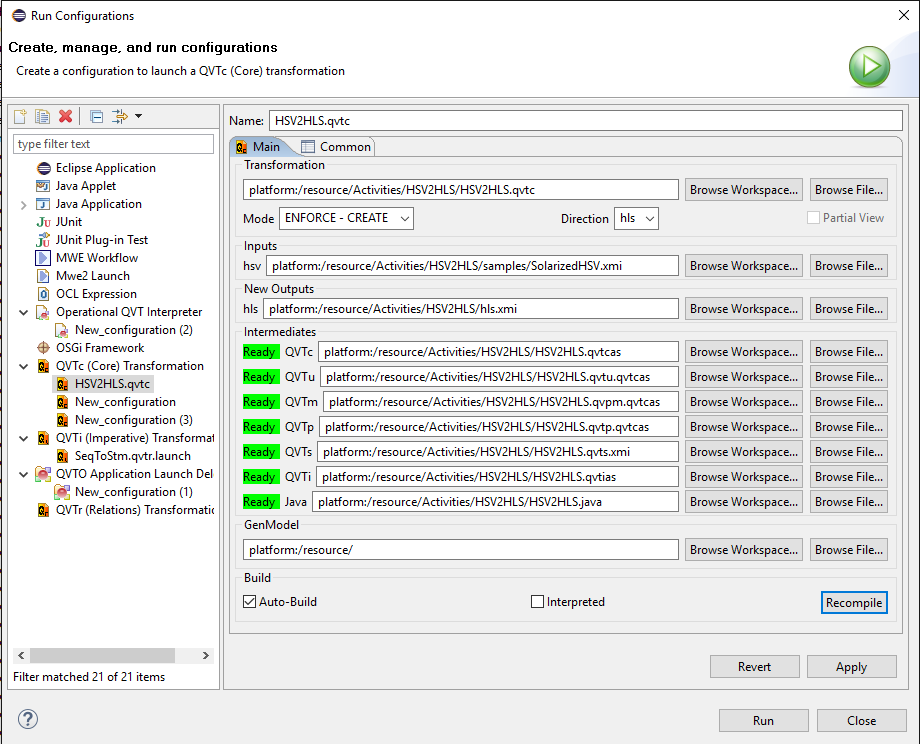Click the MWE Workflow icon

coord(43,258)
